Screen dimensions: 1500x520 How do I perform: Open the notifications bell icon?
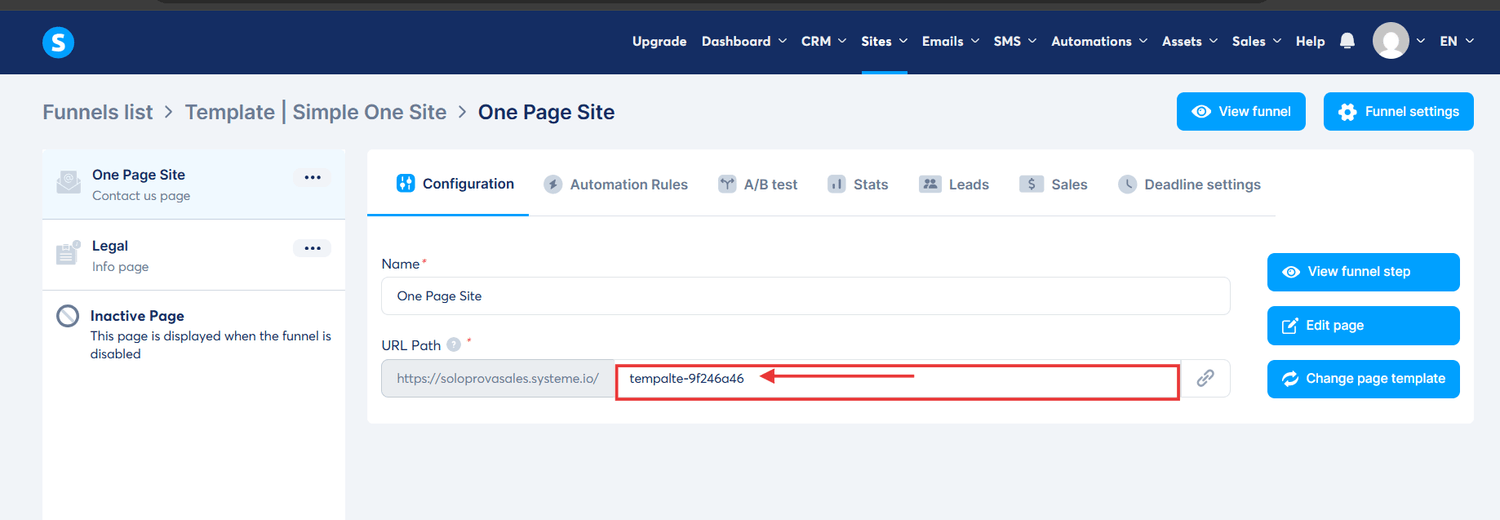[x=1347, y=41]
